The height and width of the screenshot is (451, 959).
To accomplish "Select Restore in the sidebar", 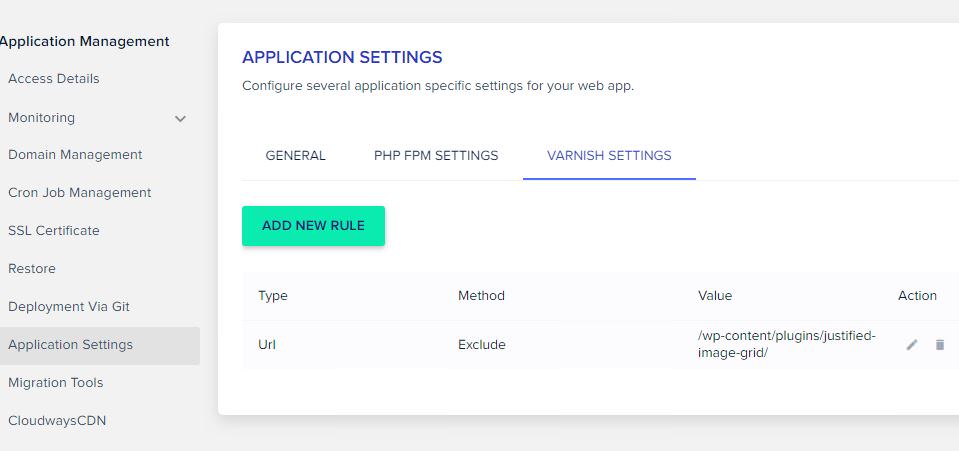I will pyautogui.click(x=32, y=269).
